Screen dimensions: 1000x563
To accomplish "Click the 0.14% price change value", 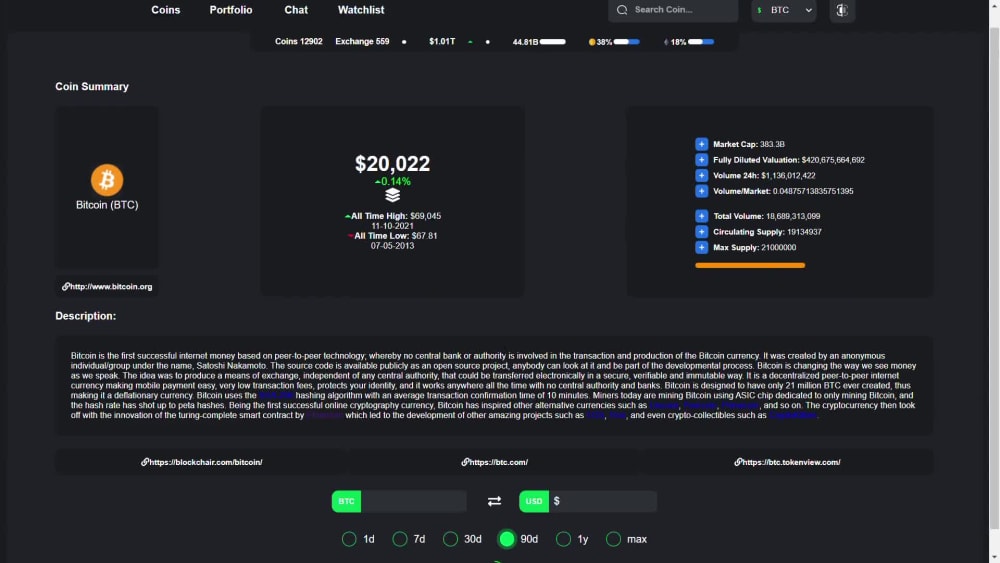I will point(396,182).
